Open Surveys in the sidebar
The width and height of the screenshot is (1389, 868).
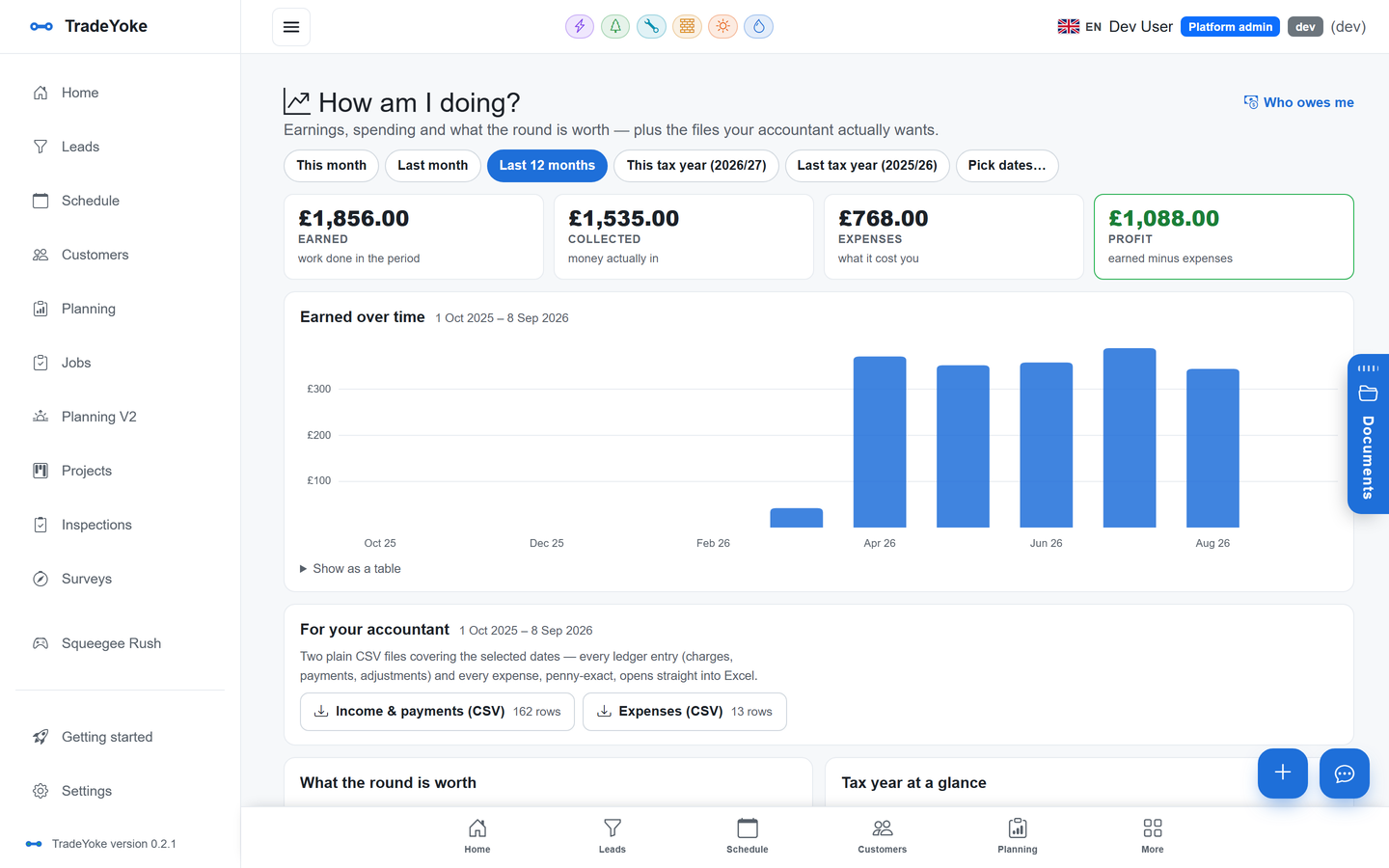[x=120, y=579]
